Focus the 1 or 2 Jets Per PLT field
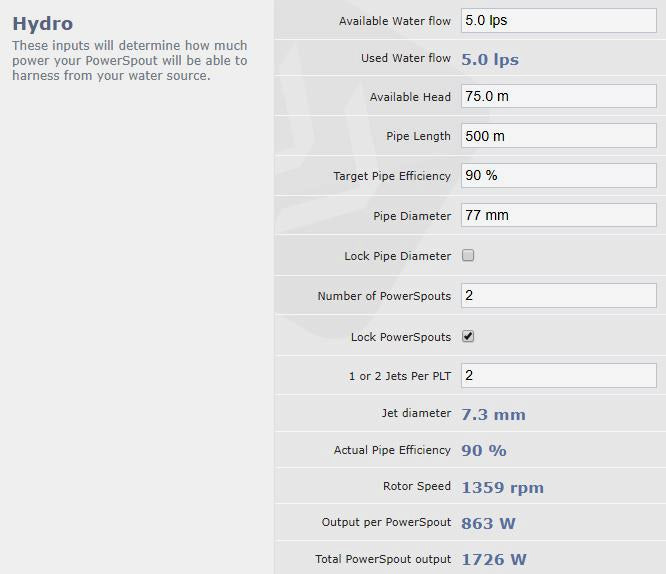This screenshot has height=574, width=666. coord(558,376)
